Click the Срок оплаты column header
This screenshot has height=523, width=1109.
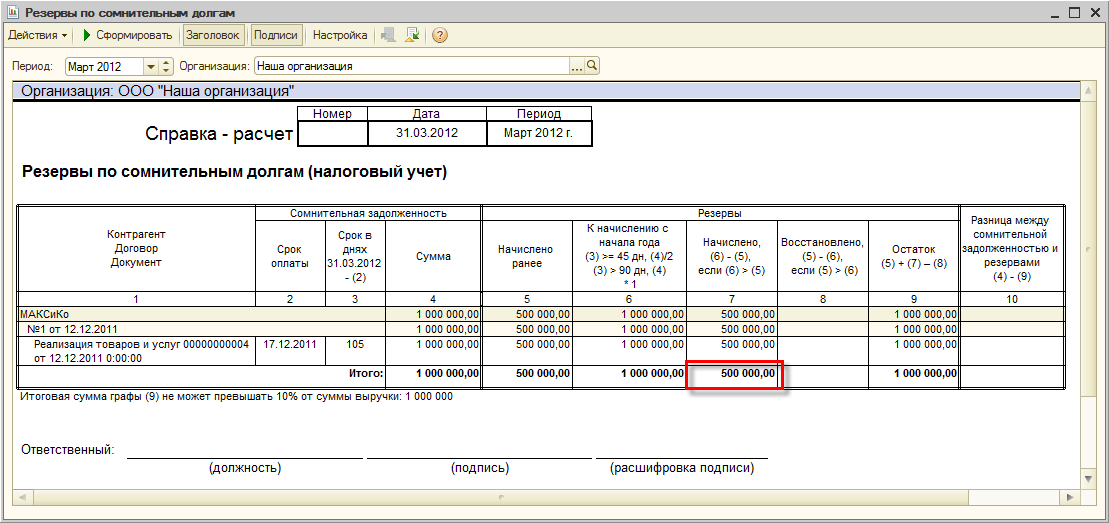(x=290, y=256)
